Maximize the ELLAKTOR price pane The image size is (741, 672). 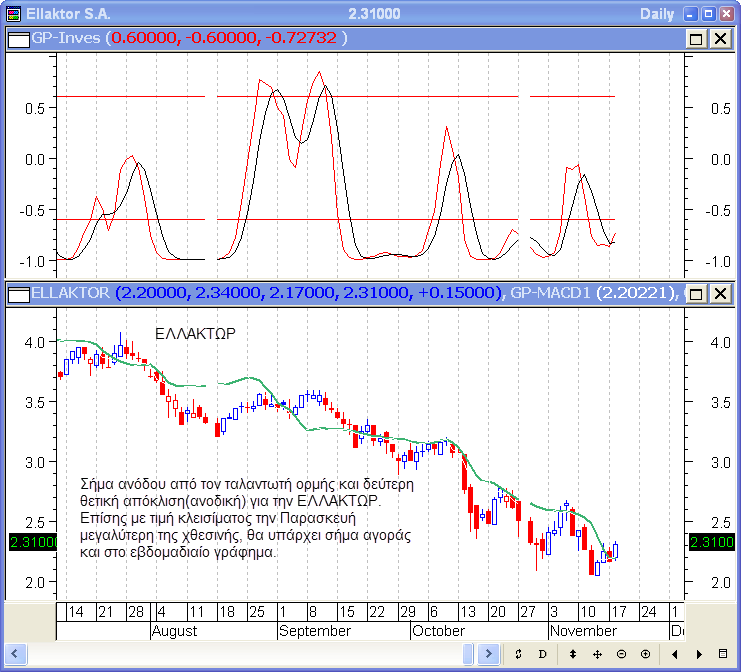(696, 293)
